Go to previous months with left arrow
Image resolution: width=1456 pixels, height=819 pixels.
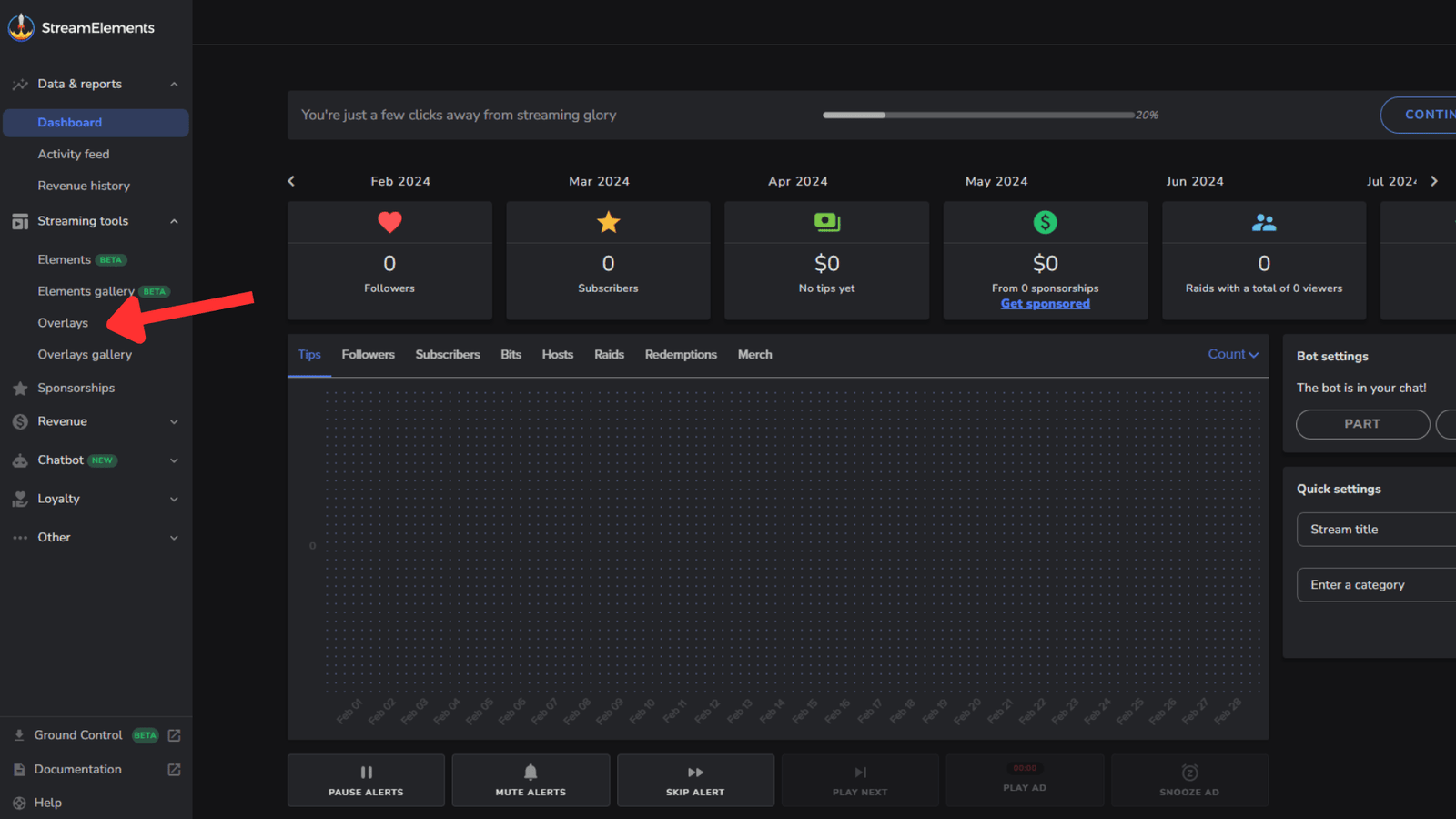[291, 181]
